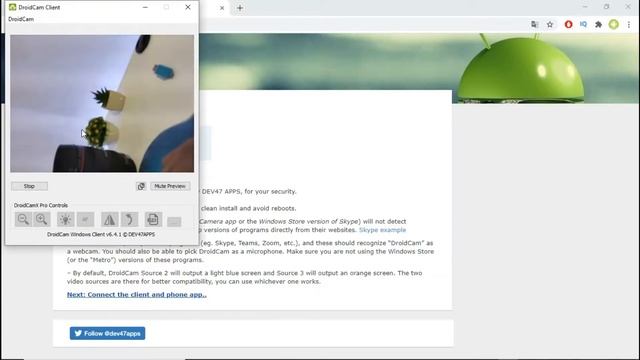640x360 pixels.
Task: Click the translate page icon in the browser toolbar
Action: point(535,24)
